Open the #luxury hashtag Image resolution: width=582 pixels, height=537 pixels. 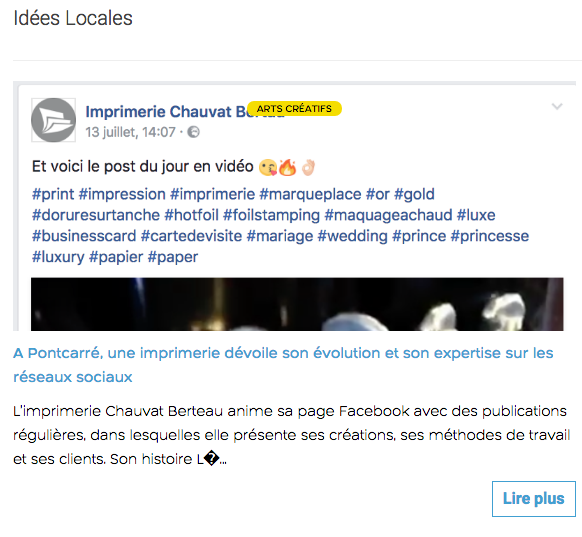[58, 257]
